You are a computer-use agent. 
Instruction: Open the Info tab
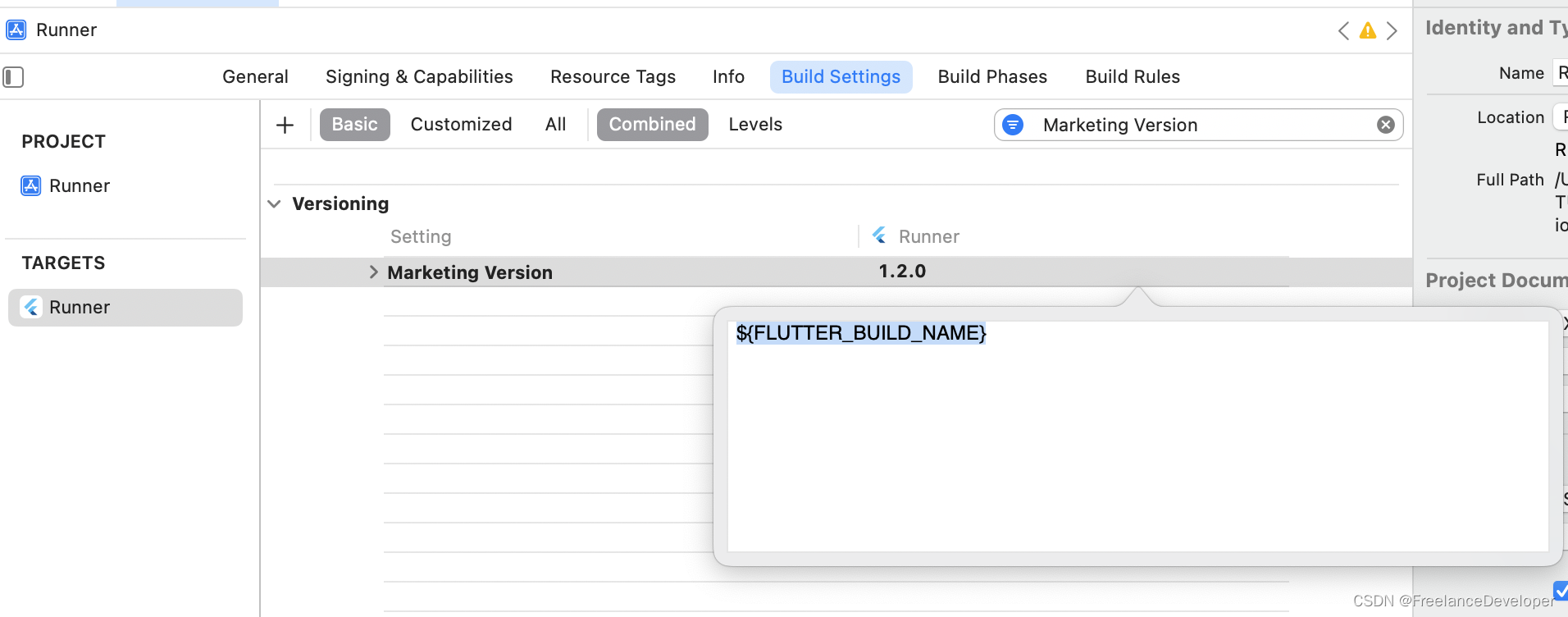[728, 77]
